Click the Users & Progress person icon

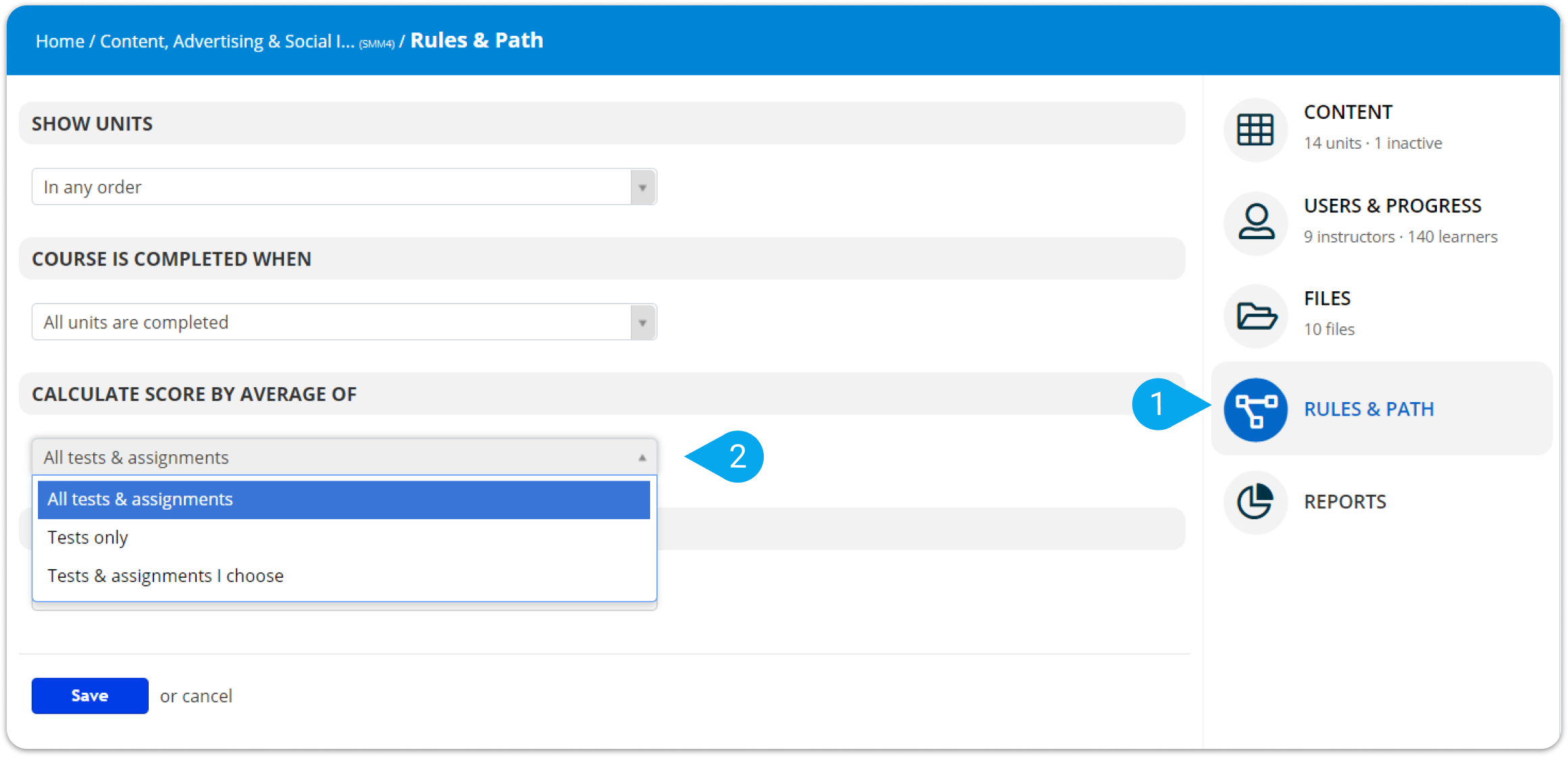click(1255, 222)
